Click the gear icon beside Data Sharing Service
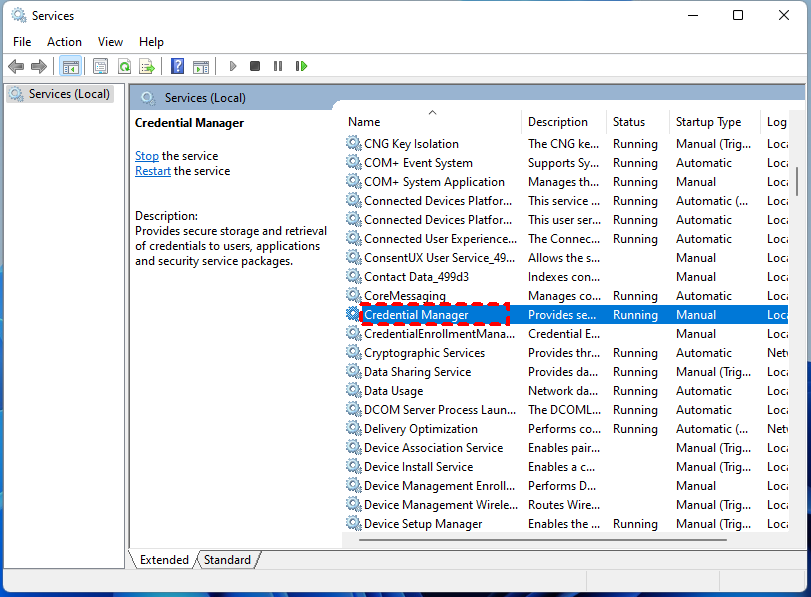811x597 pixels. (354, 371)
